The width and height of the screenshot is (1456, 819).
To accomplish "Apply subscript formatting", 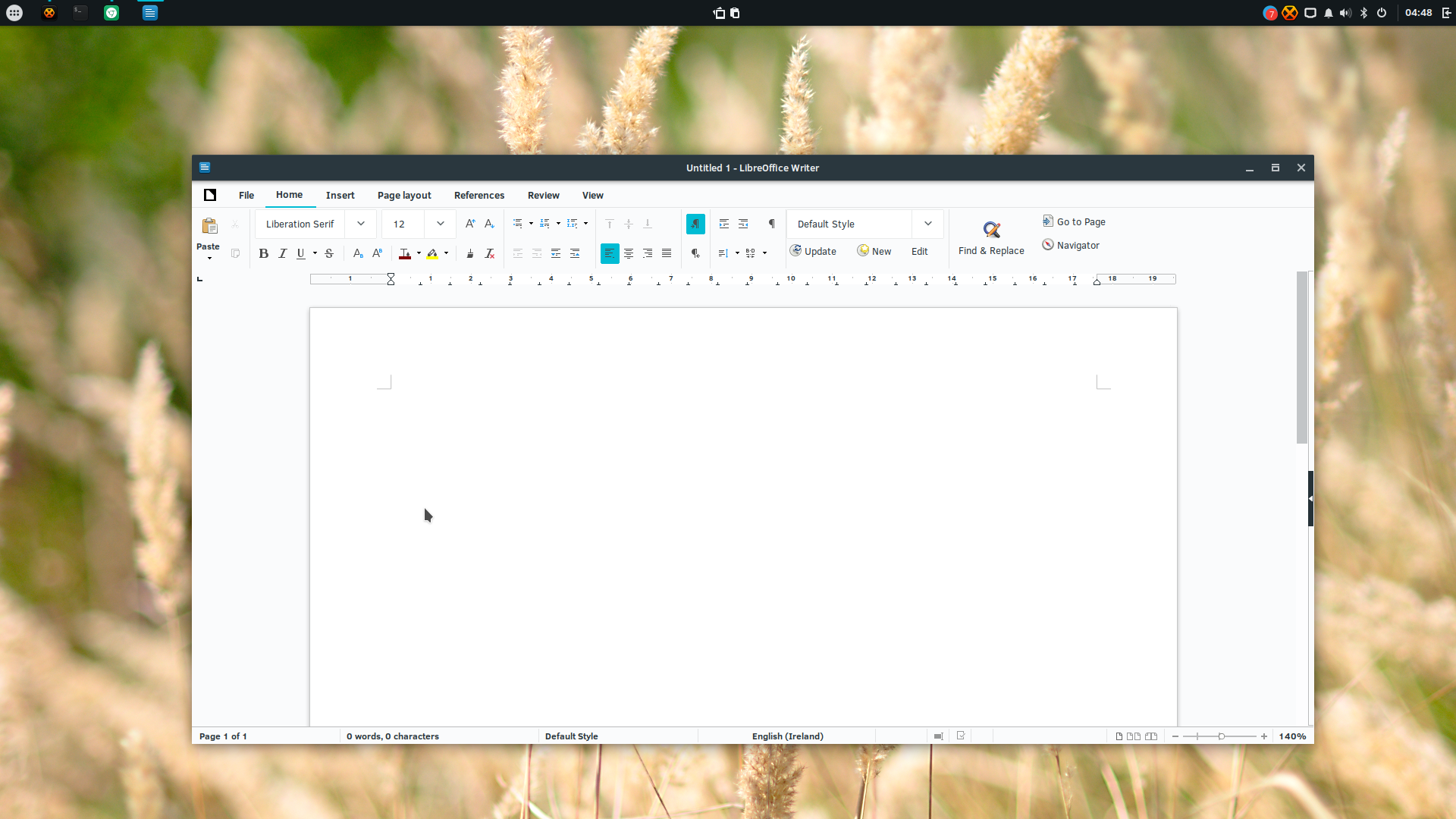I will pos(358,253).
